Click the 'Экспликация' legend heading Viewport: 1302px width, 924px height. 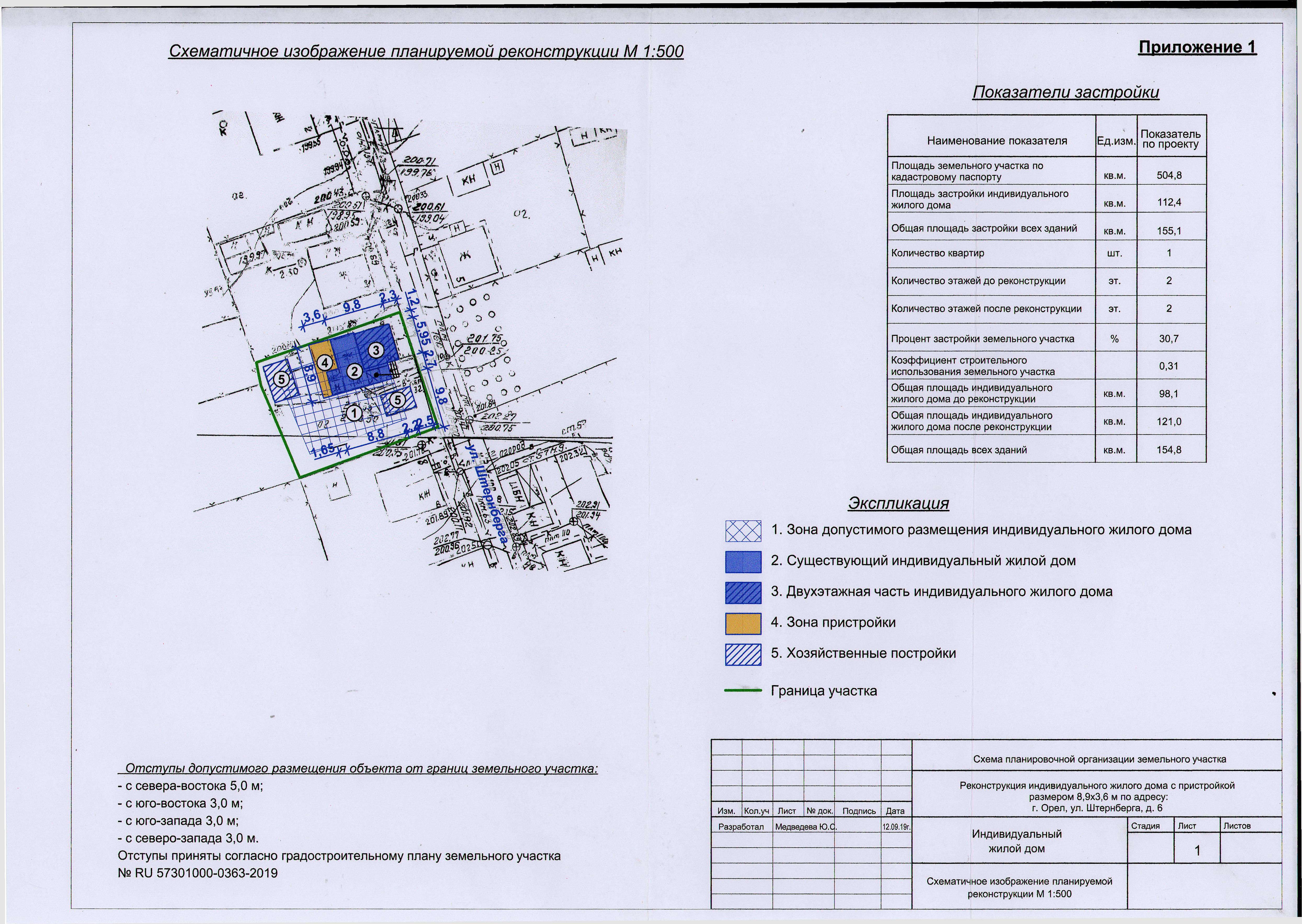click(x=899, y=503)
